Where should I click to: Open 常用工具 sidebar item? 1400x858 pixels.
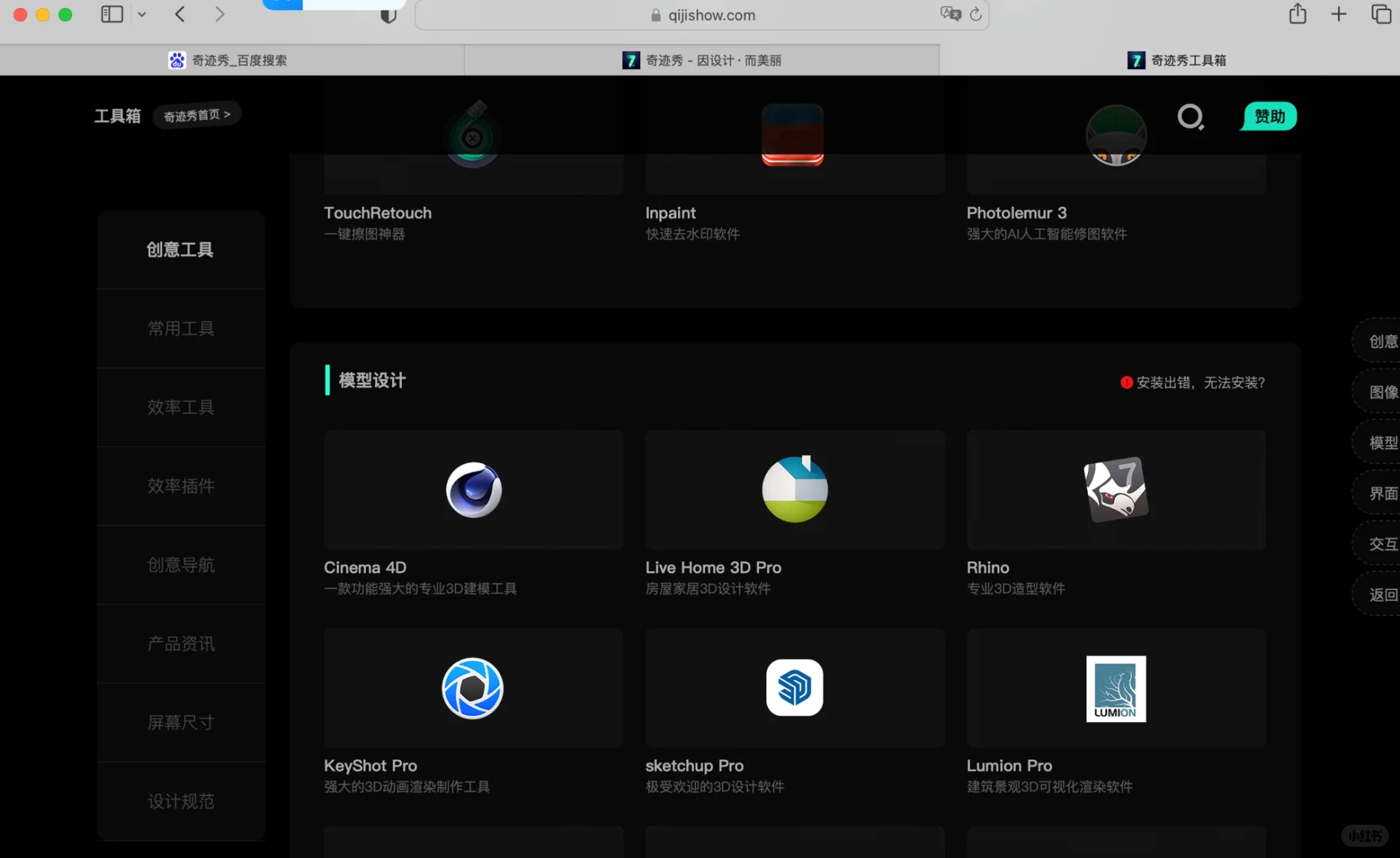[x=180, y=328]
